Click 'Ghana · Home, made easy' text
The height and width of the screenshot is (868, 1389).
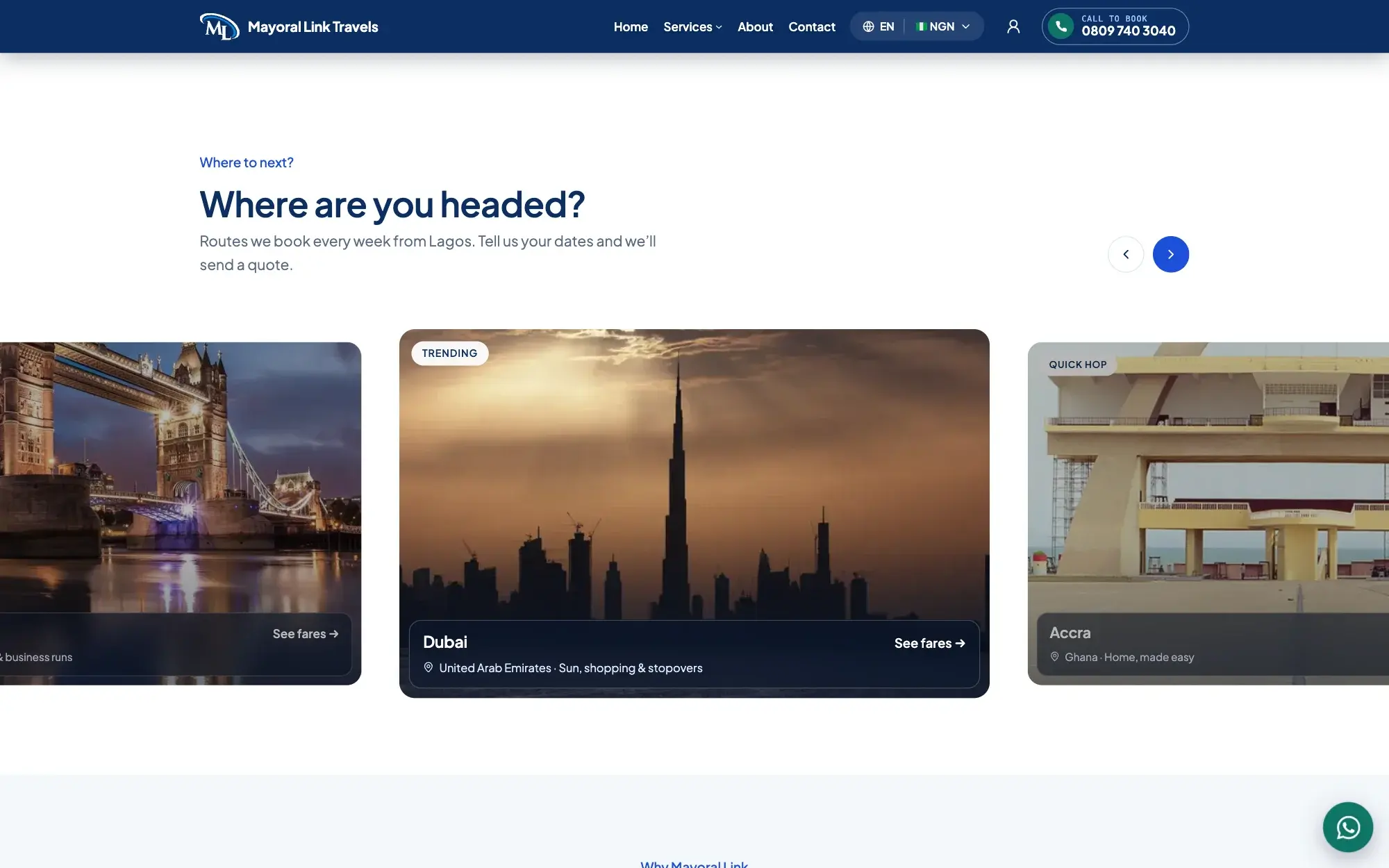tap(1129, 657)
